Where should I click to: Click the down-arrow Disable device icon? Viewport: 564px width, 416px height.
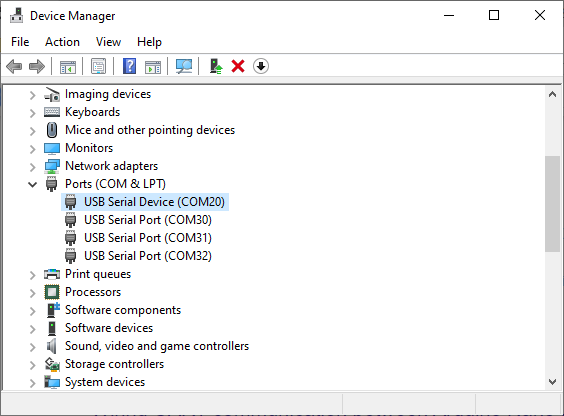(261, 67)
